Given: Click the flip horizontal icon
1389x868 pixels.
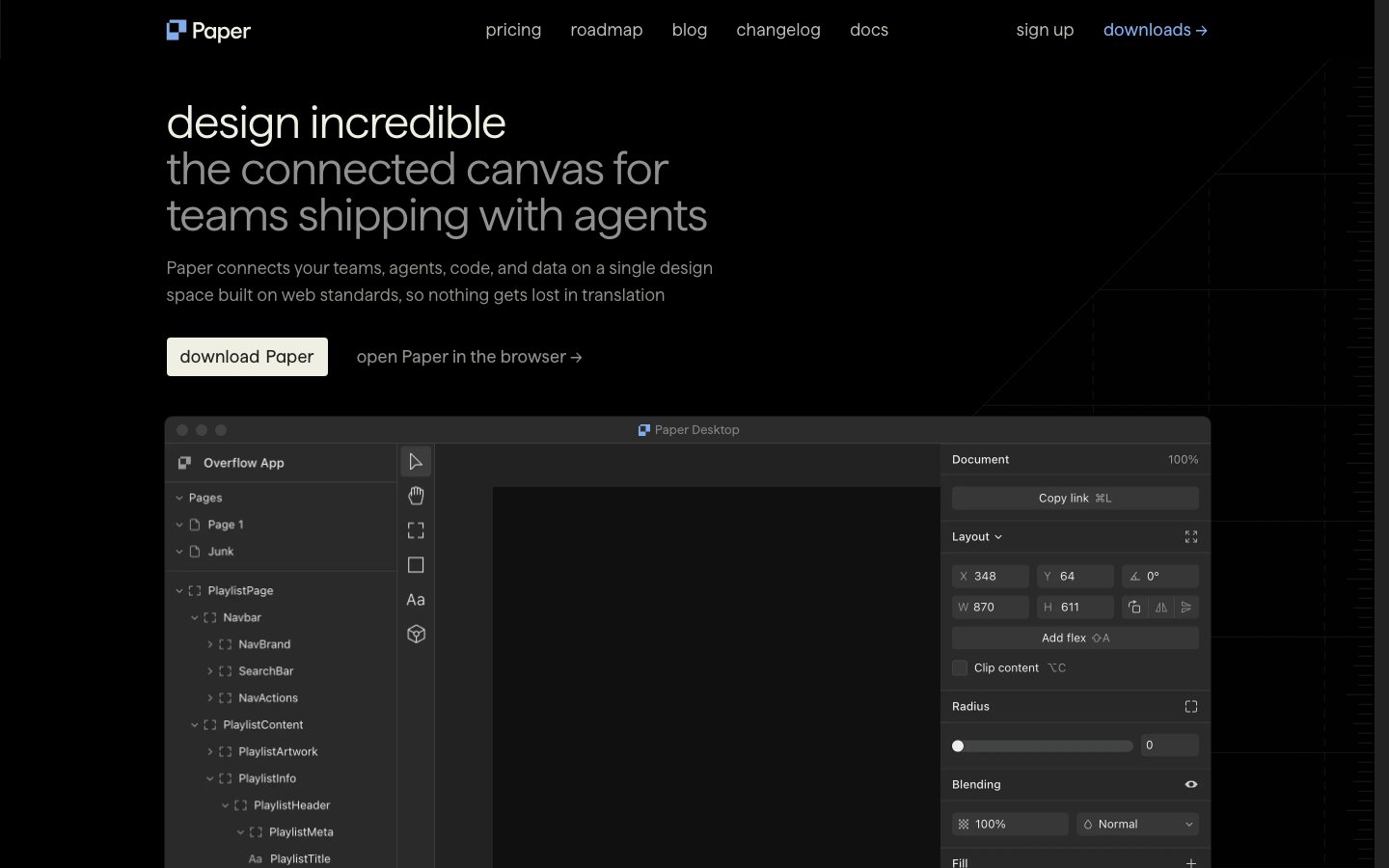Looking at the screenshot, I should click(1161, 607).
